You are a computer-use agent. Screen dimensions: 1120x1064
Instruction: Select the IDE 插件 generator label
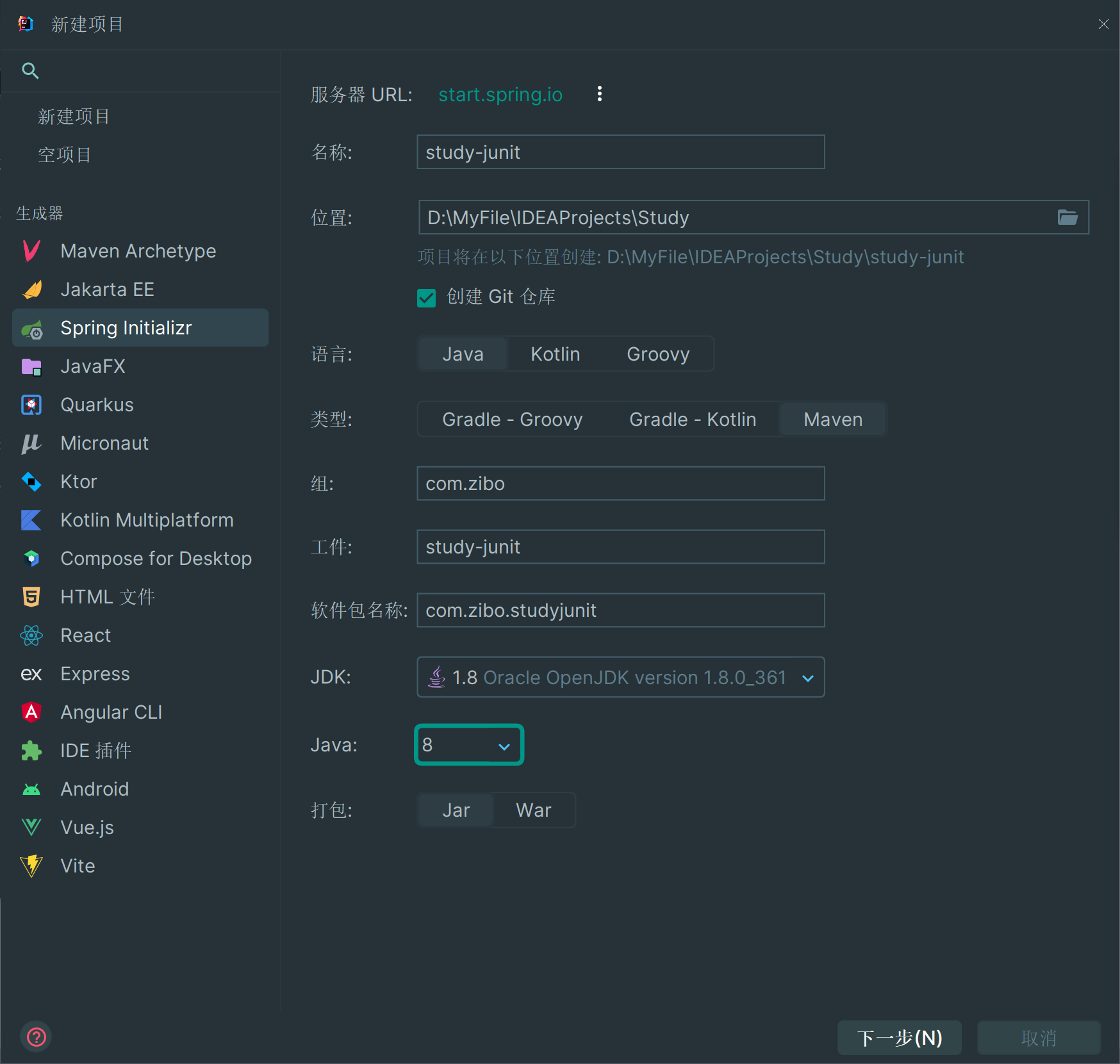click(96, 751)
